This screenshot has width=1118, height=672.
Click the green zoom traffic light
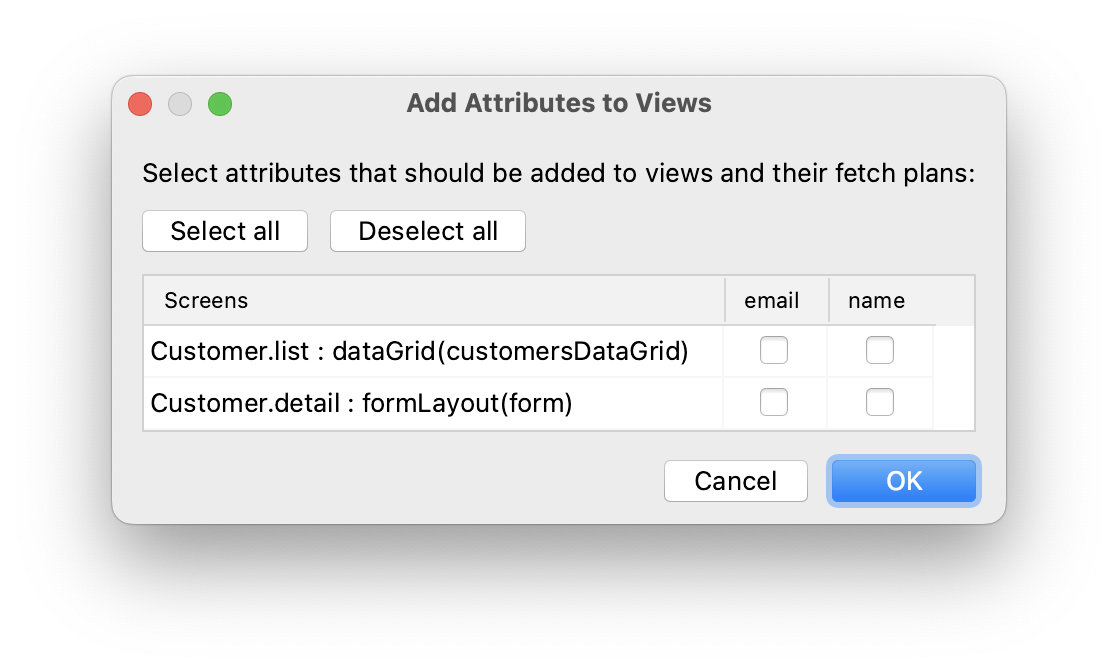tap(220, 103)
